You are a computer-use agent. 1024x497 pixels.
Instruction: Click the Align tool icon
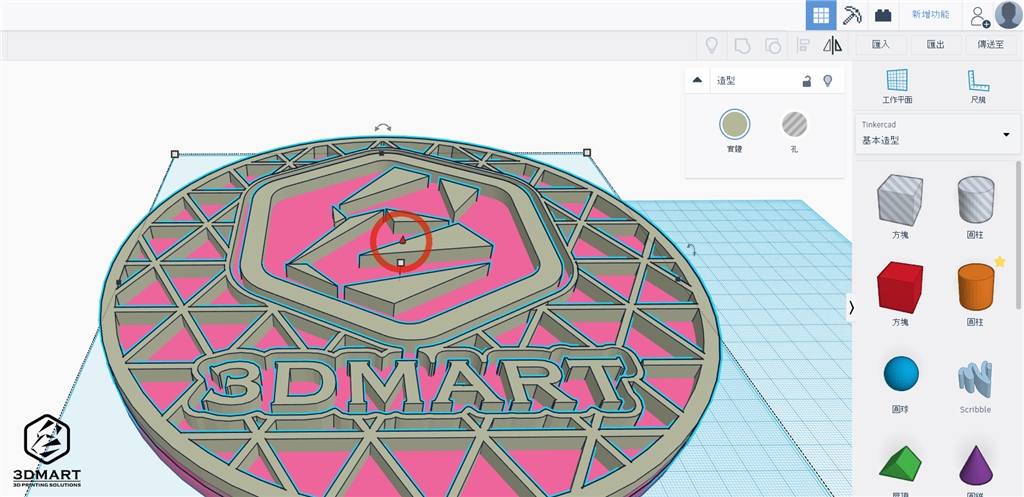803,45
